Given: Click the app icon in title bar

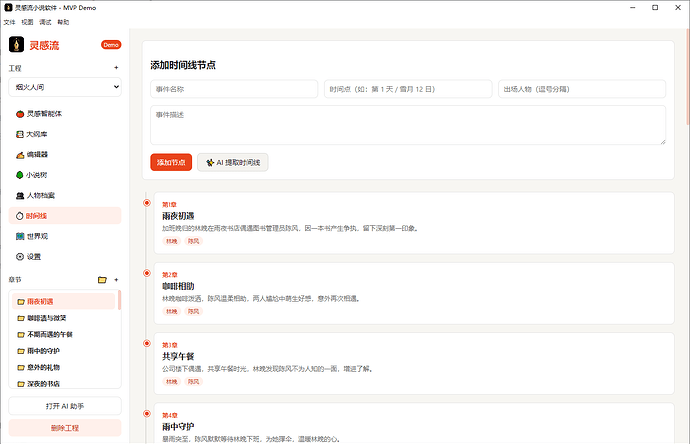Looking at the screenshot, I should [8, 7].
